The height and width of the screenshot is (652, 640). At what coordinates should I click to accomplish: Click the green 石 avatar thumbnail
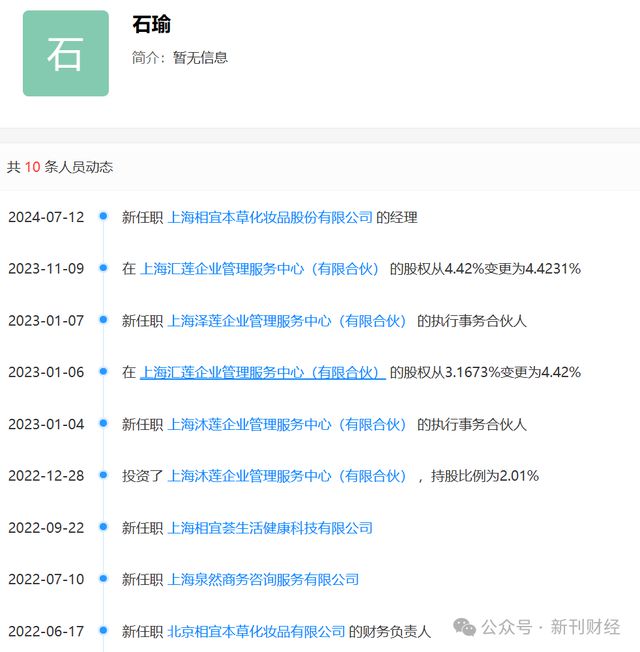[66, 53]
